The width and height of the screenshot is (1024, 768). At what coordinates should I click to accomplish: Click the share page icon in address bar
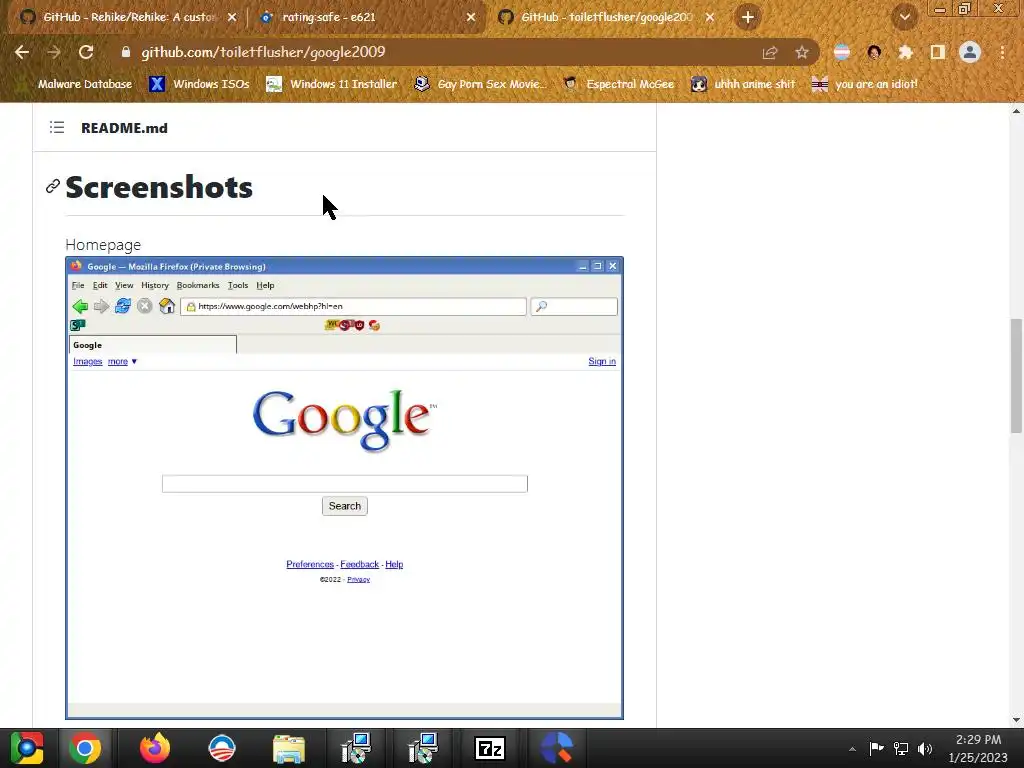pos(770,53)
